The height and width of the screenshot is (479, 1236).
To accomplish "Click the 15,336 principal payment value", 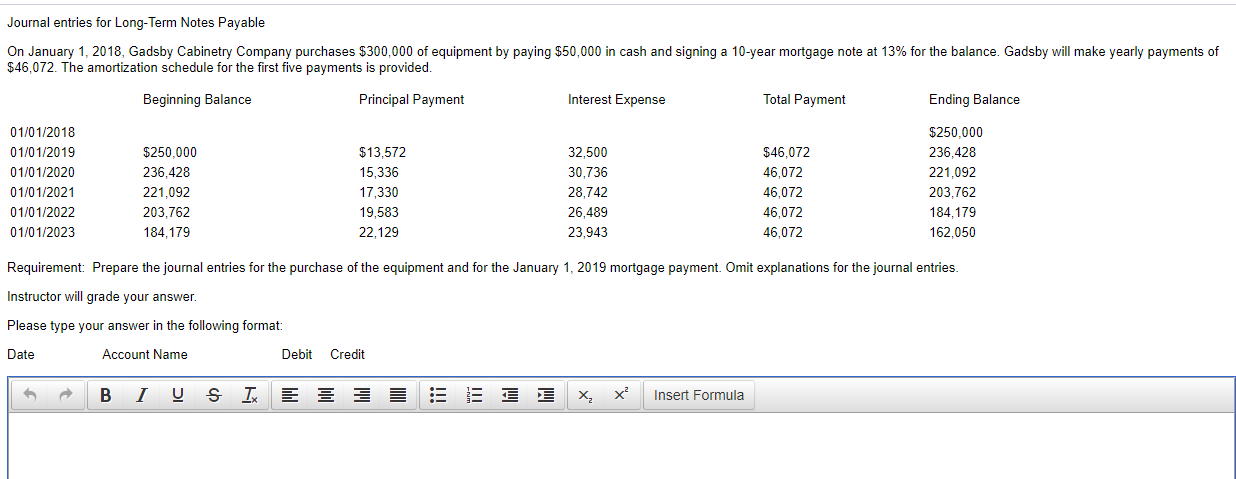I will pyautogui.click(x=379, y=172).
